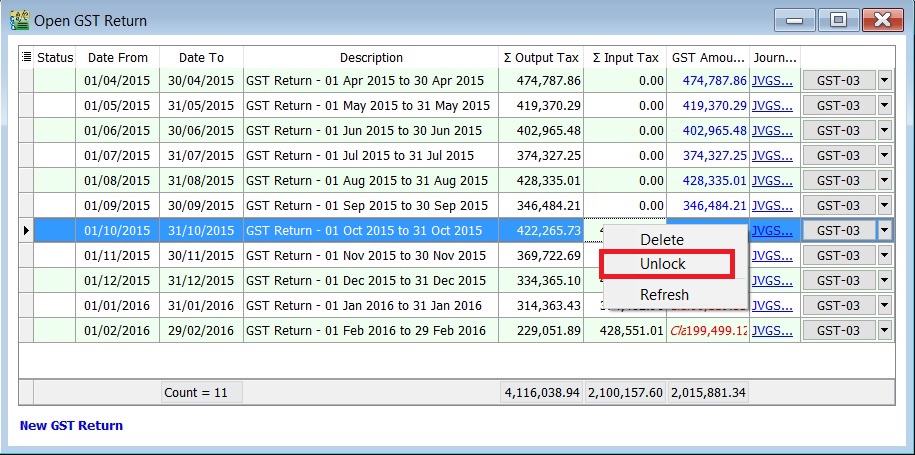This screenshot has height=455, width=915.
Task: Select the row for 01 Jan 2016 return
Action: 365,306
